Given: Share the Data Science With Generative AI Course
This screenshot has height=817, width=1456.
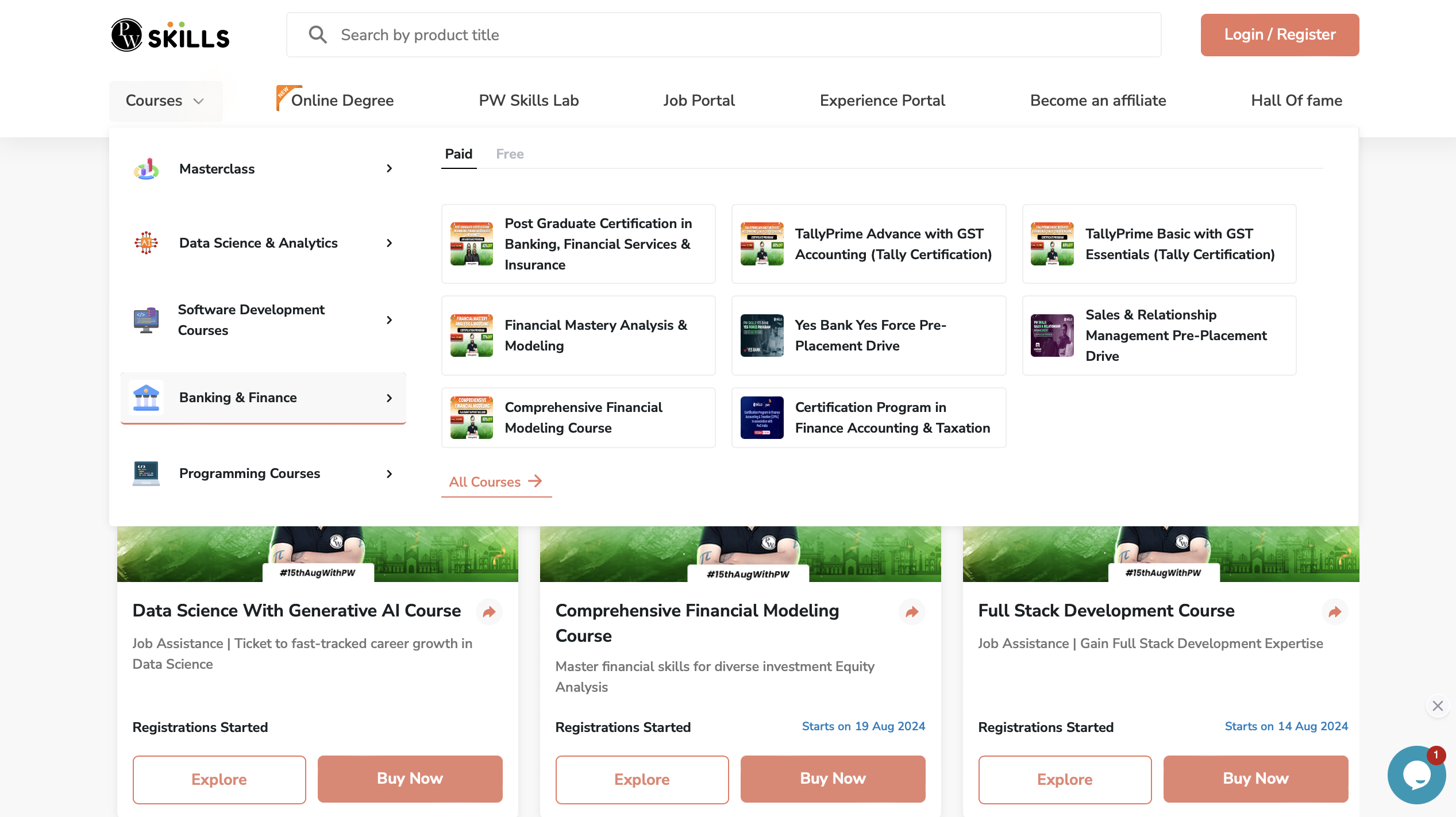Looking at the screenshot, I should (489, 612).
